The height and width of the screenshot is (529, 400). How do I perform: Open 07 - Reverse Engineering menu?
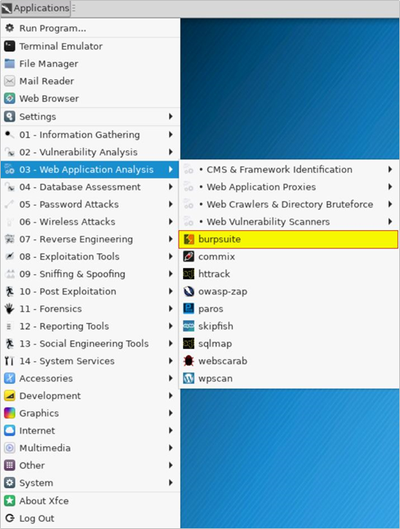[90, 239]
